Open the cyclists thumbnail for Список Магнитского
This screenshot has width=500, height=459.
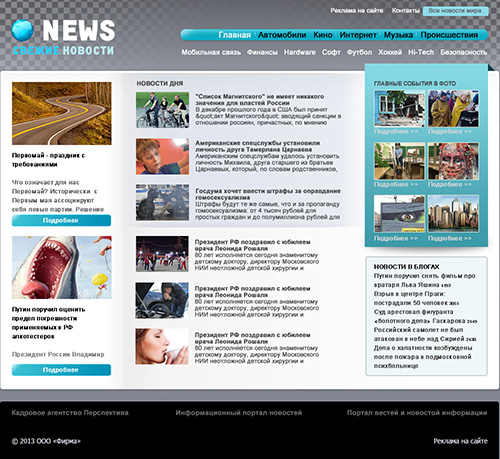point(162,110)
